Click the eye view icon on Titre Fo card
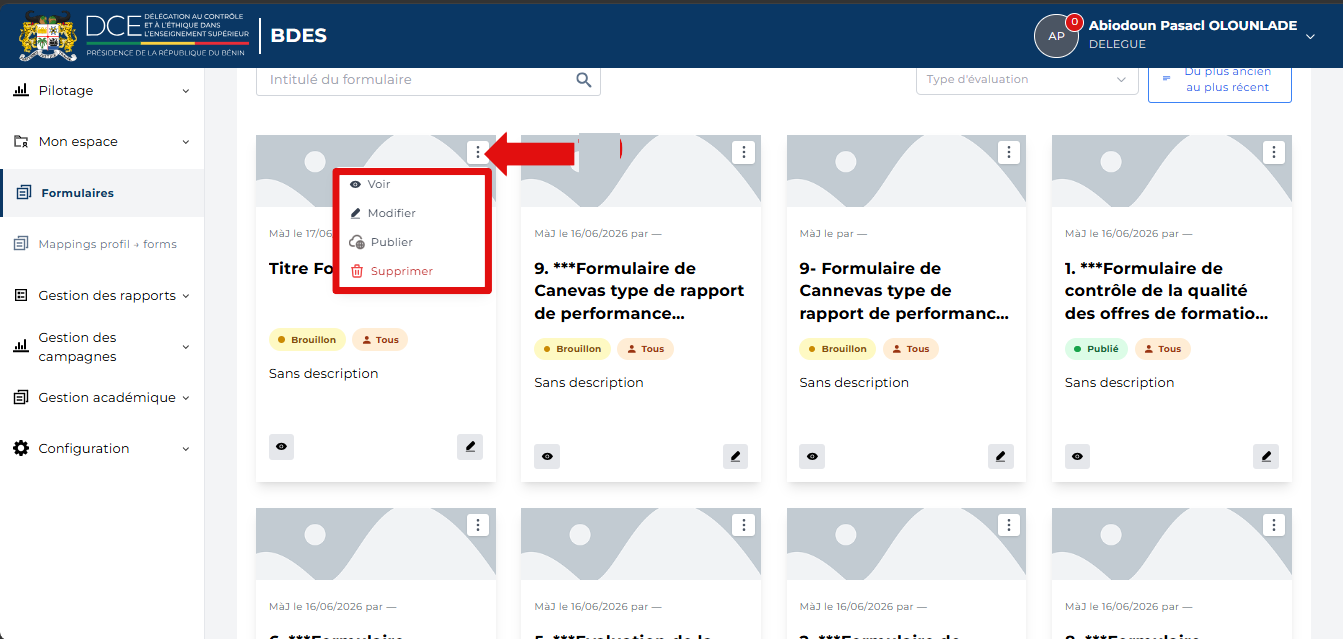Image resolution: width=1343 pixels, height=639 pixels. coord(282,447)
